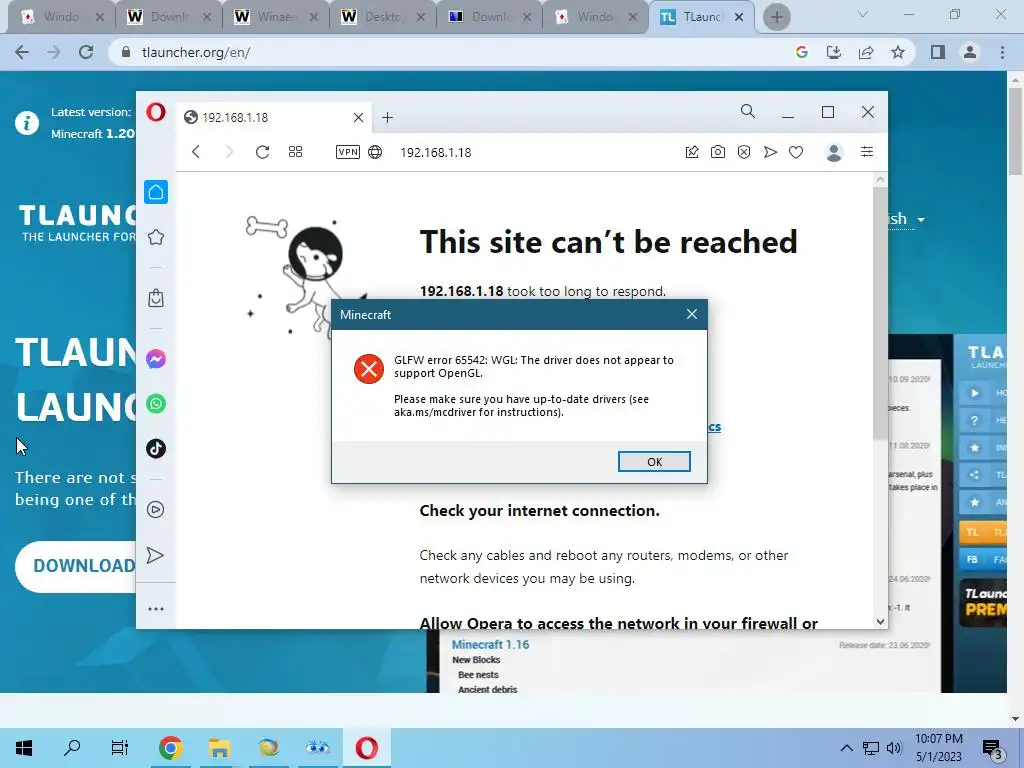Click the TLauncher DOWNLOAD button
The image size is (1024, 768).
[75, 566]
